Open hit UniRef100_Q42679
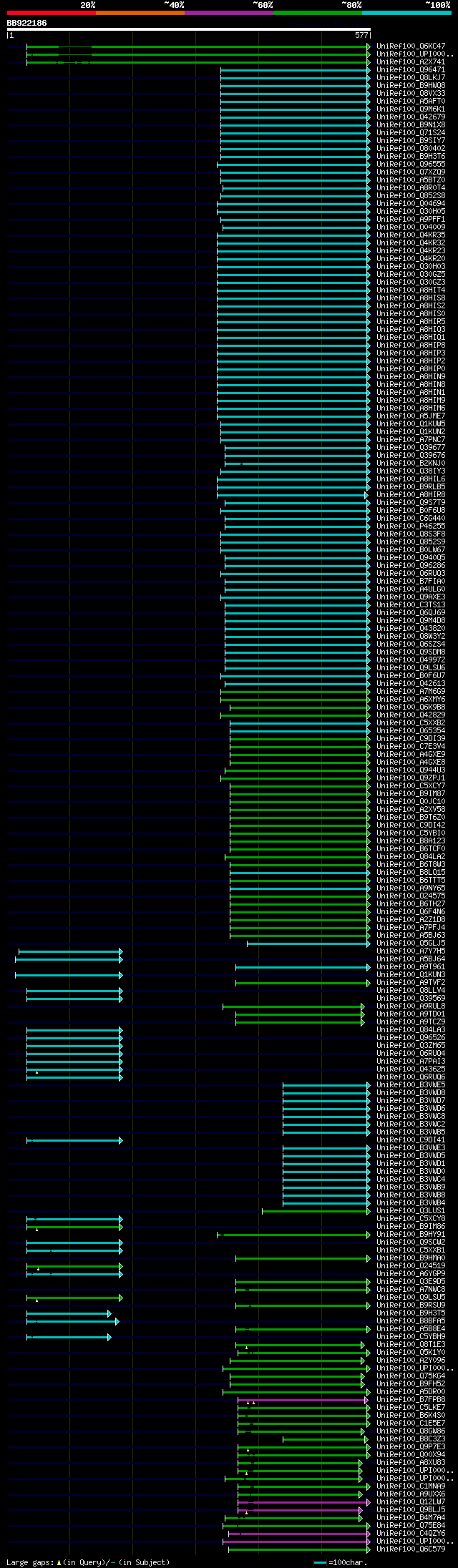Image resolution: width=458 pixels, height=1568 pixels. click(411, 117)
